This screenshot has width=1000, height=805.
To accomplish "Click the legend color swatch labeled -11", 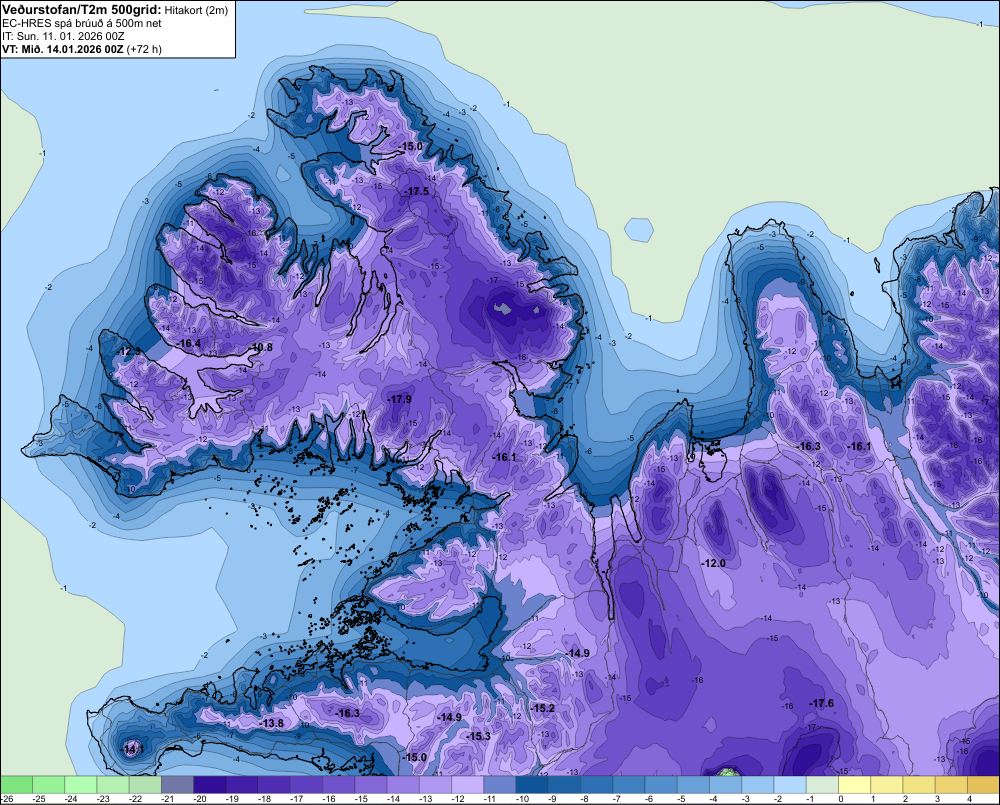I will (499, 784).
